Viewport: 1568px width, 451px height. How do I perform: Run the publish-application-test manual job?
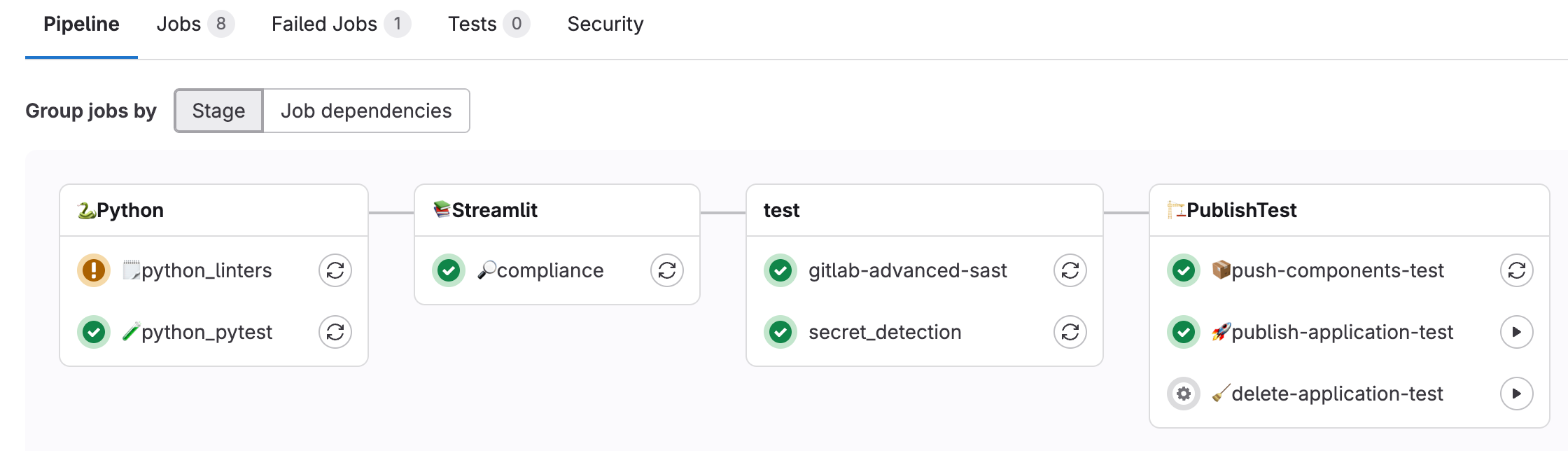(1517, 332)
